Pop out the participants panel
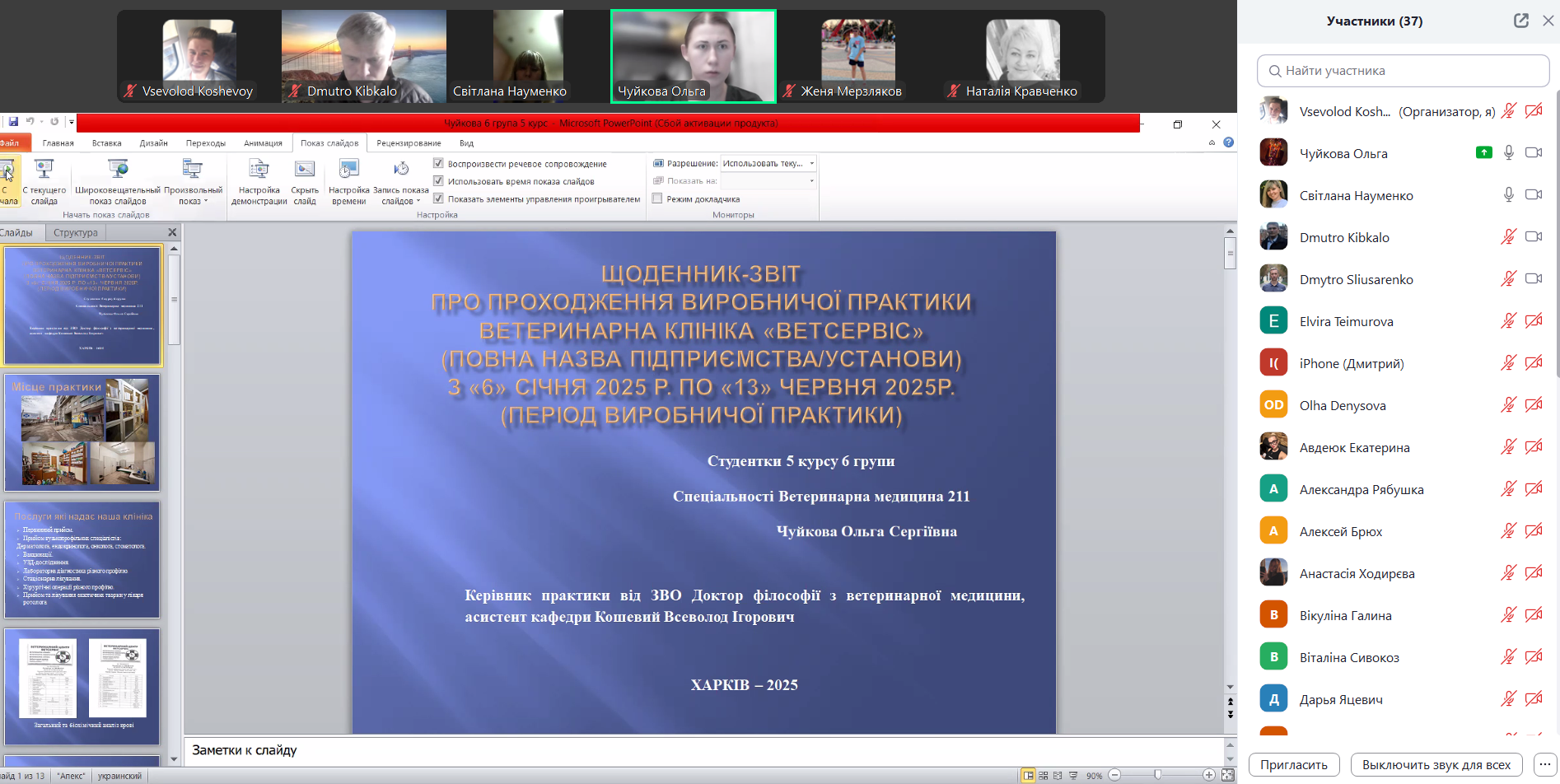The height and width of the screenshot is (784, 1560). (1521, 21)
